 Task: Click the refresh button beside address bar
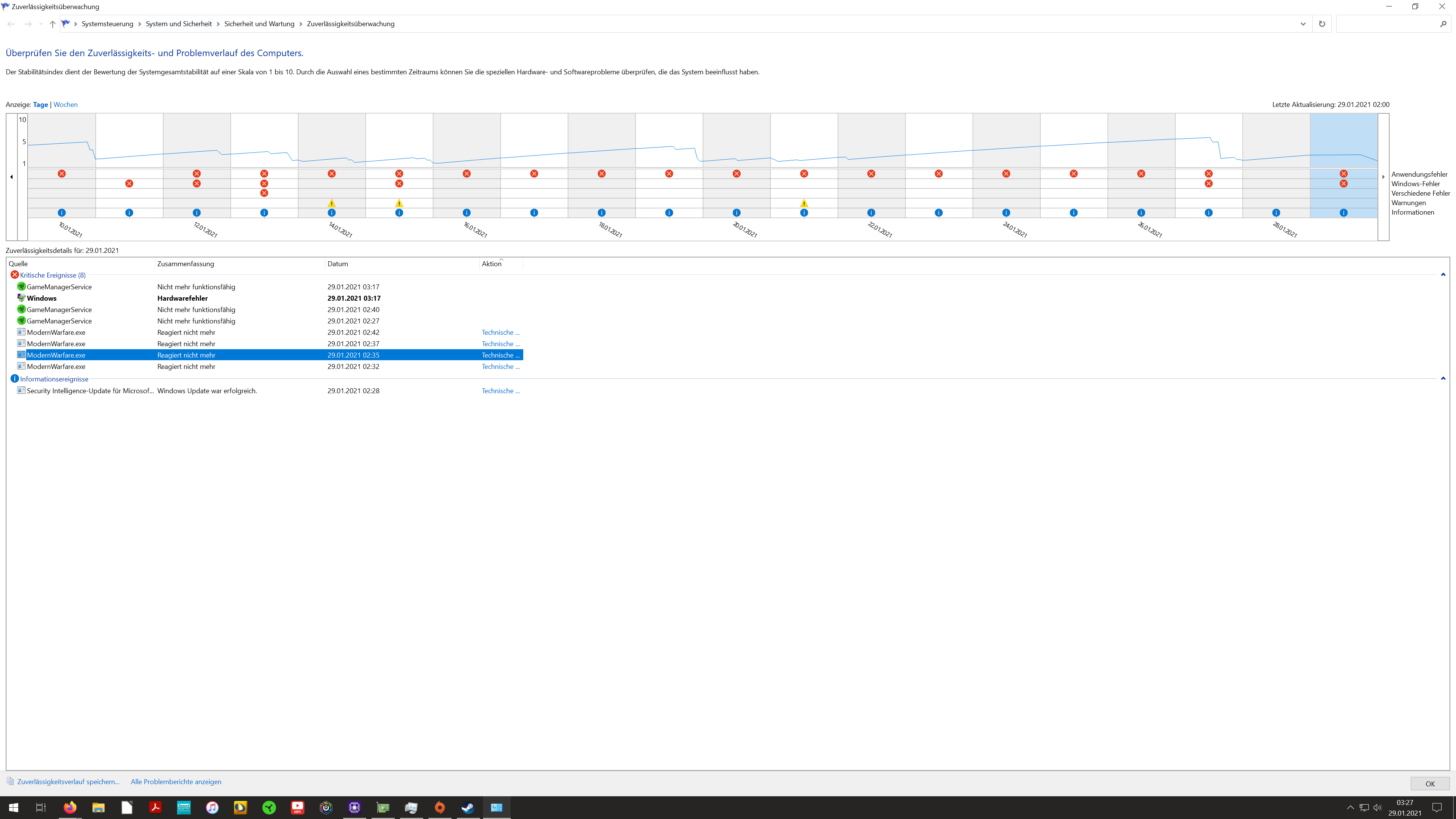(1321, 24)
